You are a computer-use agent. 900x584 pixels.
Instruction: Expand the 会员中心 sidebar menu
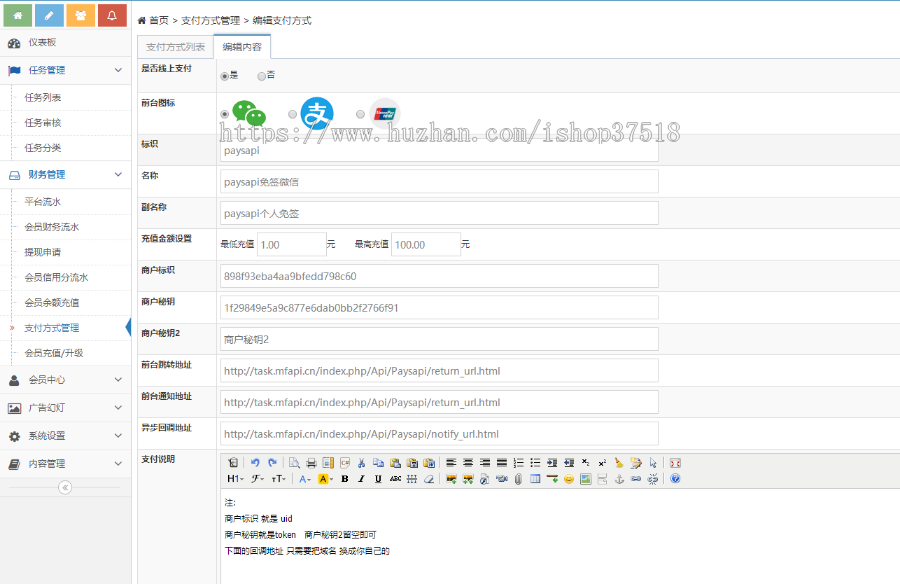(65, 380)
